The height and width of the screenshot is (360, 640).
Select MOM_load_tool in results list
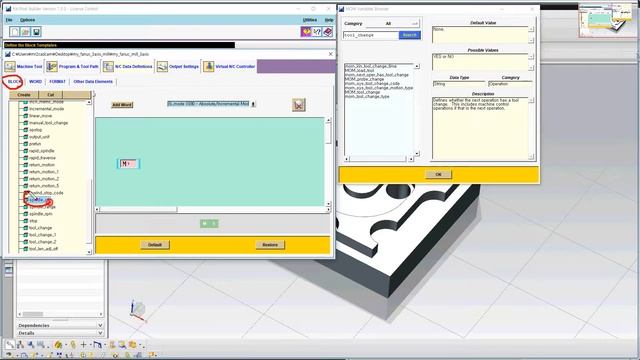tap(359, 70)
